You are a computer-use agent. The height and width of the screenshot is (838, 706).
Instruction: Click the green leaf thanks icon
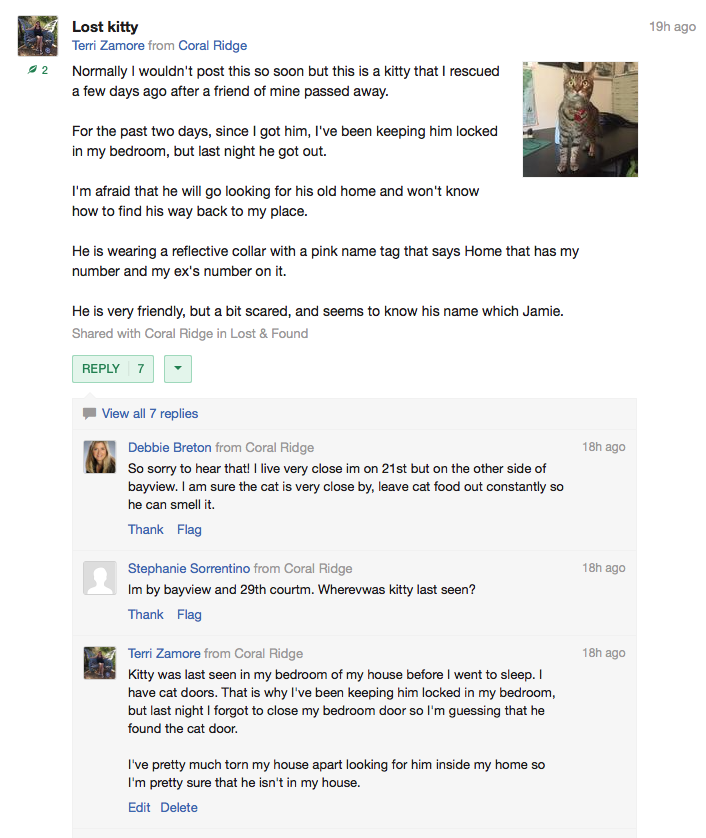(32, 70)
